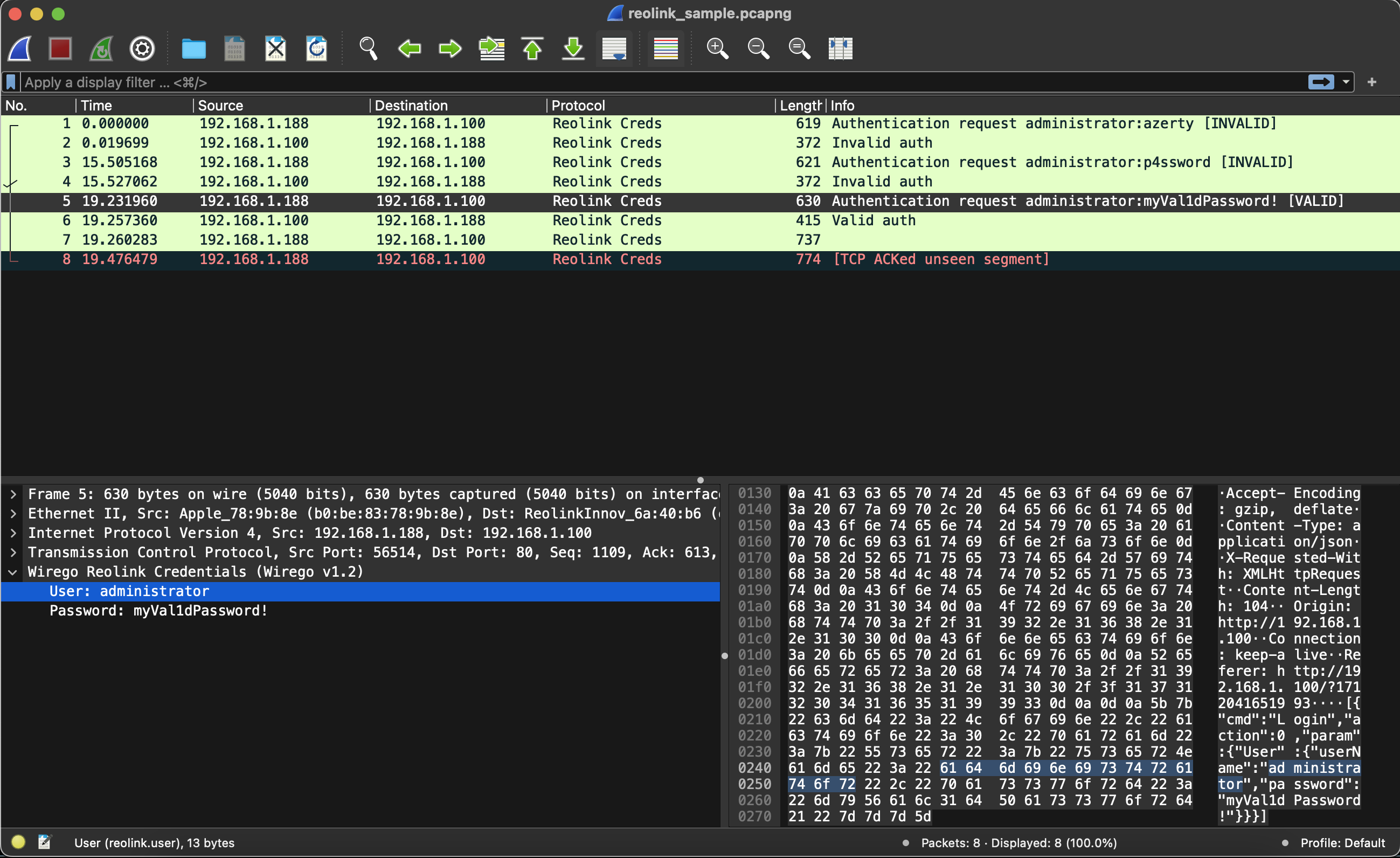1400x858 pixels.
Task: Open the Profile: Default selector
Action: pyautogui.click(x=1343, y=843)
